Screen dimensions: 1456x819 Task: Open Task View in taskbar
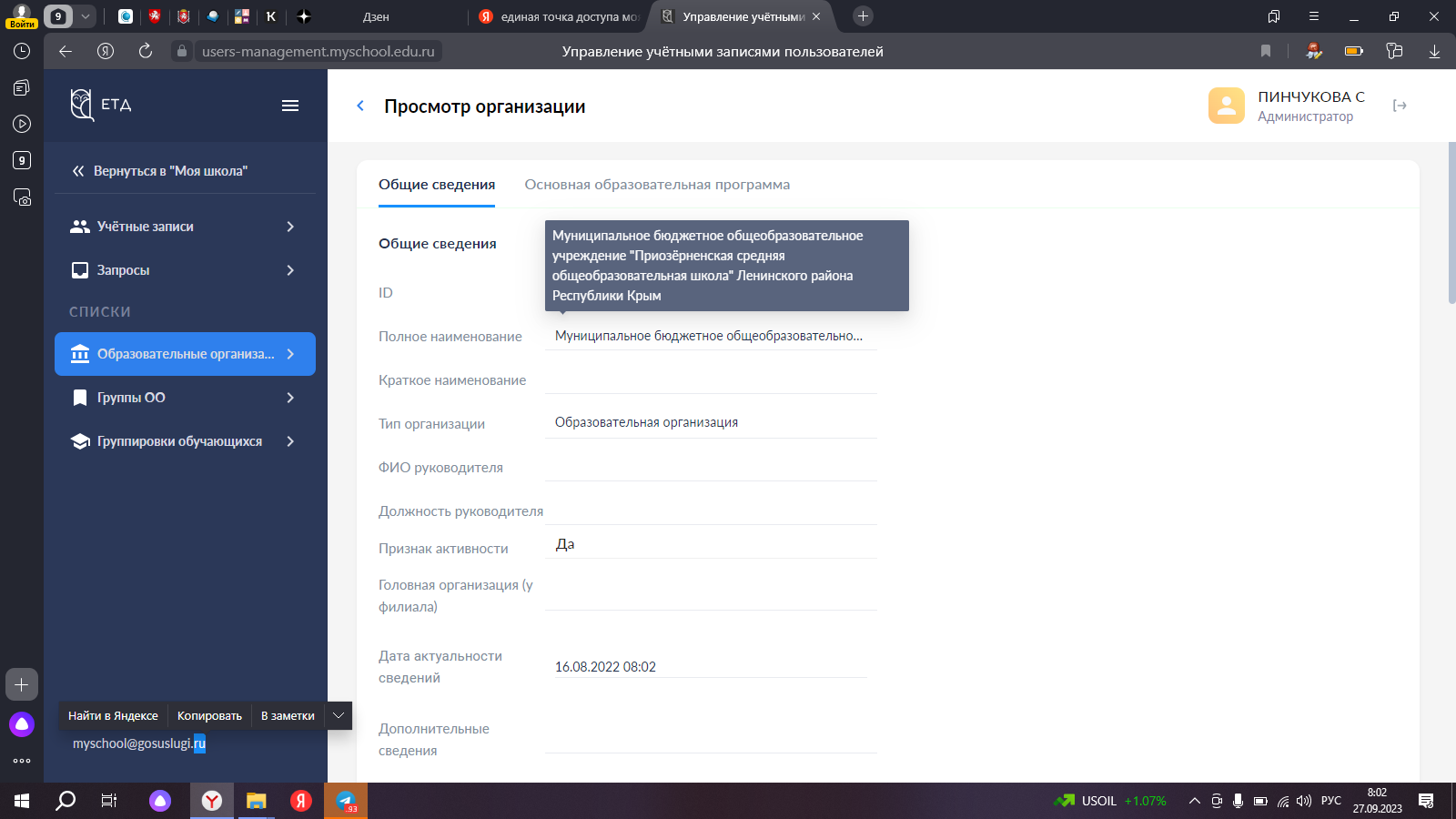pos(109,801)
